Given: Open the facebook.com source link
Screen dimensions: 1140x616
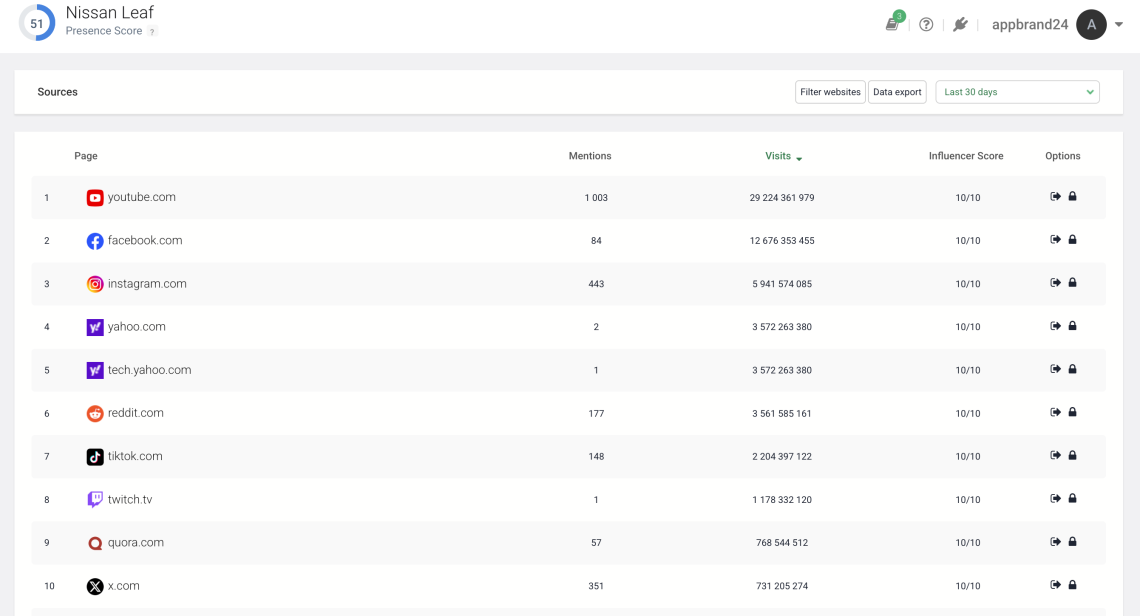Looking at the screenshot, I should click(145, 240).
